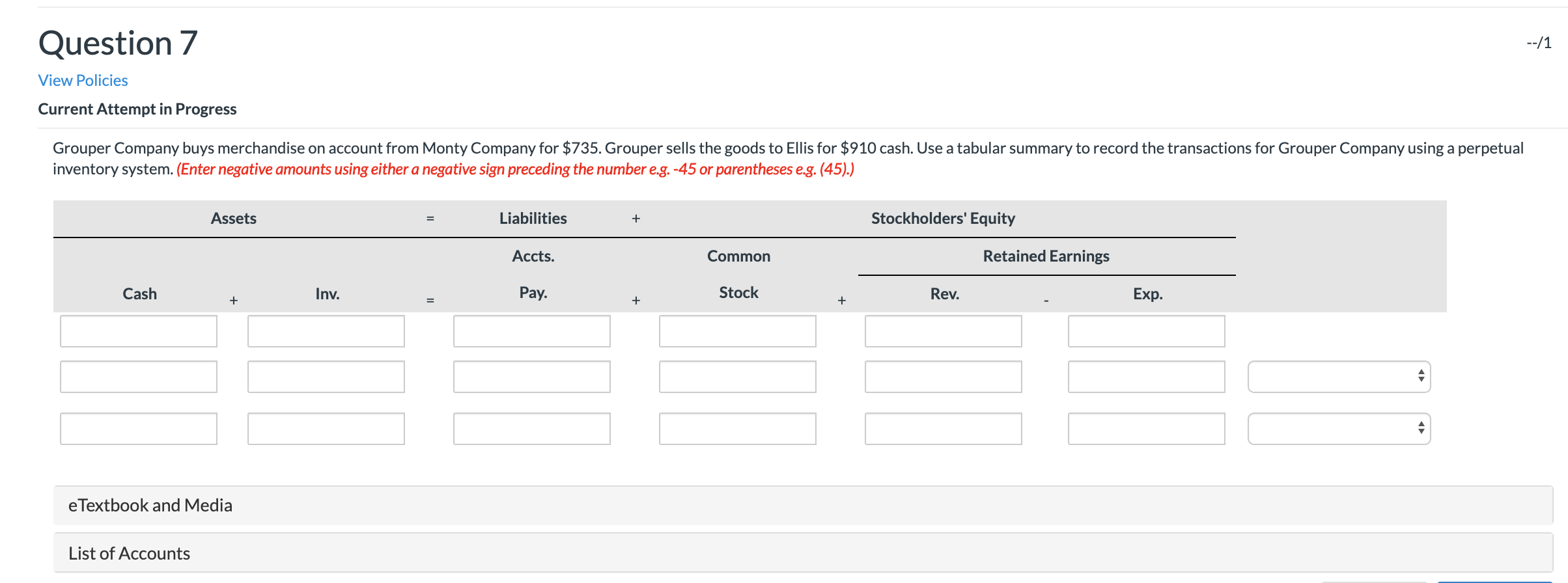Click the Cash input in the first row
The width and height of the screenshot is (1568, 583).
tap(138, 331)
